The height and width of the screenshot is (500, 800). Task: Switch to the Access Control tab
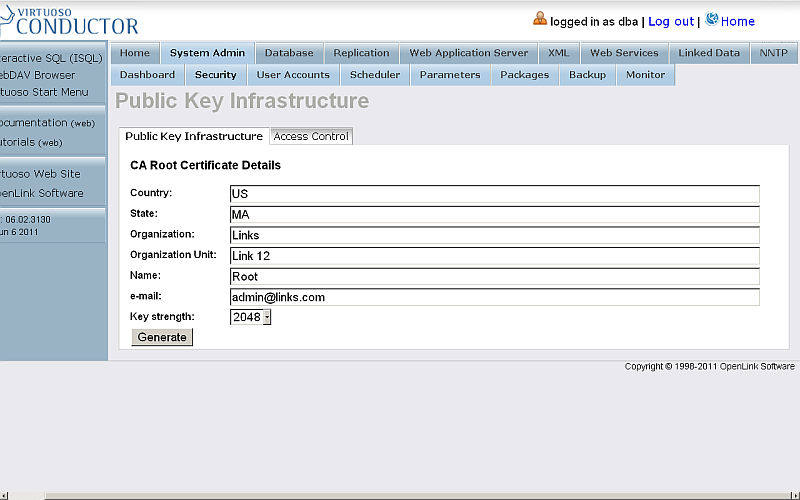tap(311, 137)
